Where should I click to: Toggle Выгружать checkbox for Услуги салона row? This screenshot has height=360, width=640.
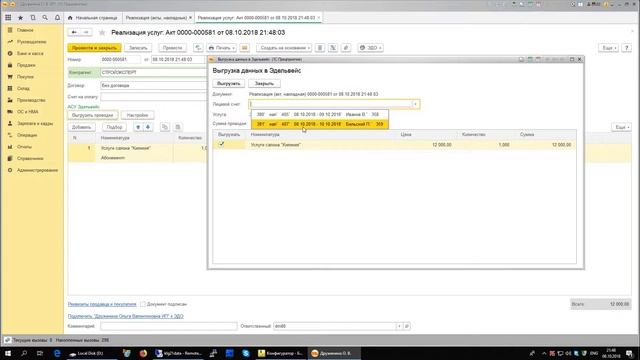point(221,144)
